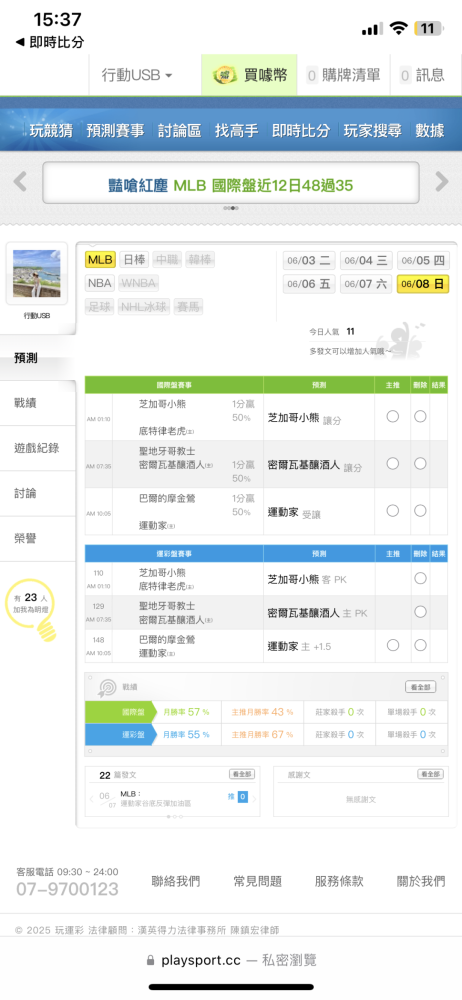Open 玩家搜尋 in the nav bar
Screen dimensions: 462x1000
373,131
